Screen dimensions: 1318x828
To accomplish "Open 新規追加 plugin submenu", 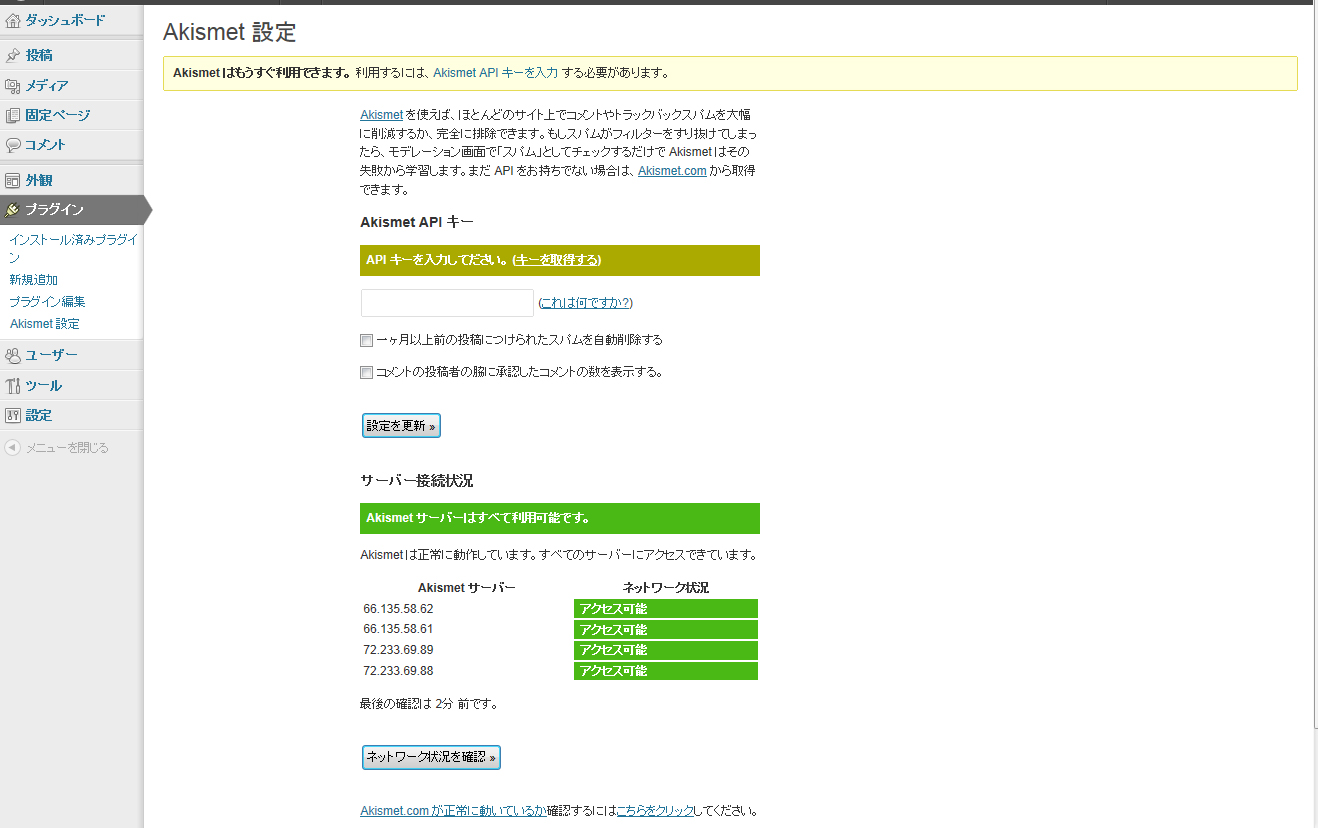I will point(33,280).
